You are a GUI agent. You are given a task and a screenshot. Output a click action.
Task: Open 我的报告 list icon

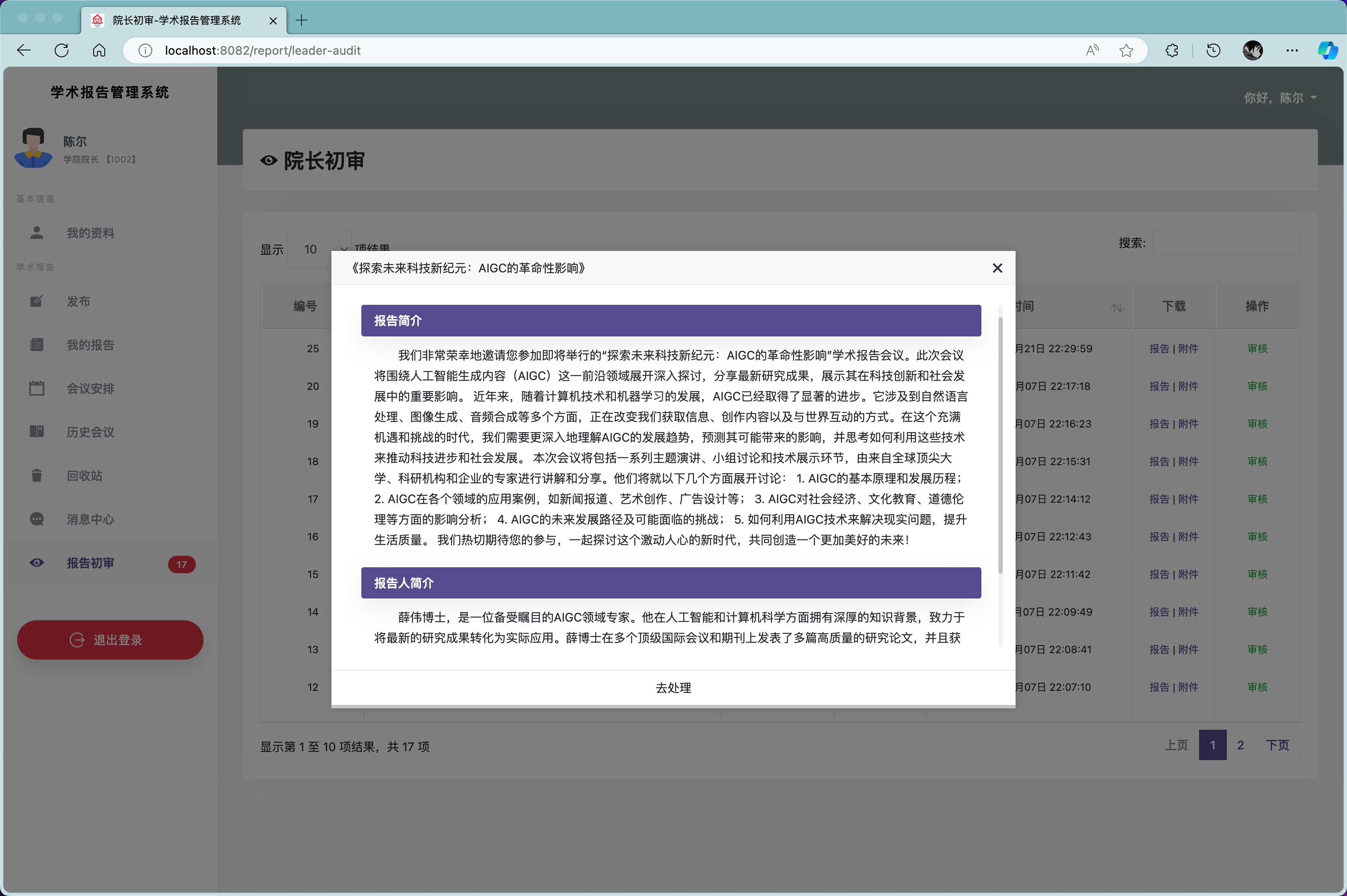pyautogui.click(x=37, y=345)
